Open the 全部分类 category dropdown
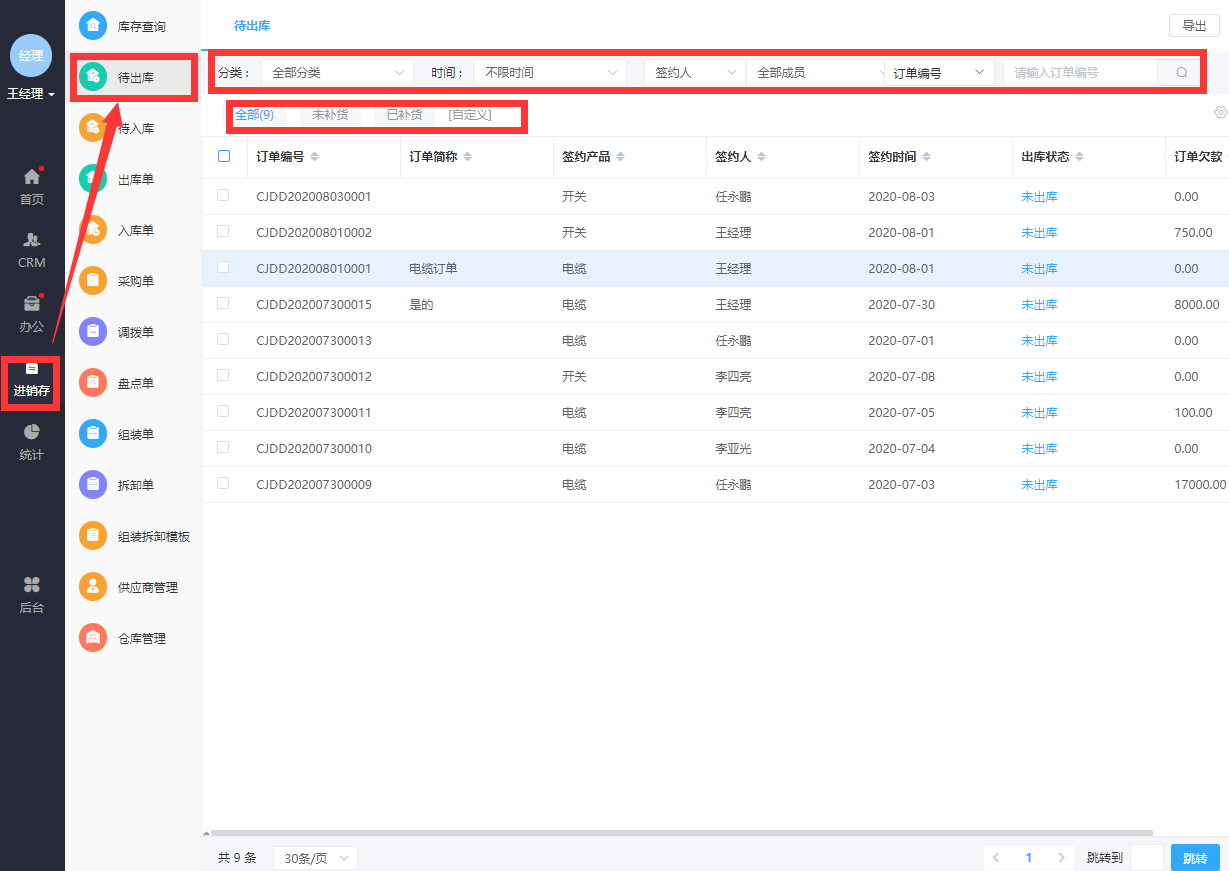The image size is (1229, 871). 337,73
